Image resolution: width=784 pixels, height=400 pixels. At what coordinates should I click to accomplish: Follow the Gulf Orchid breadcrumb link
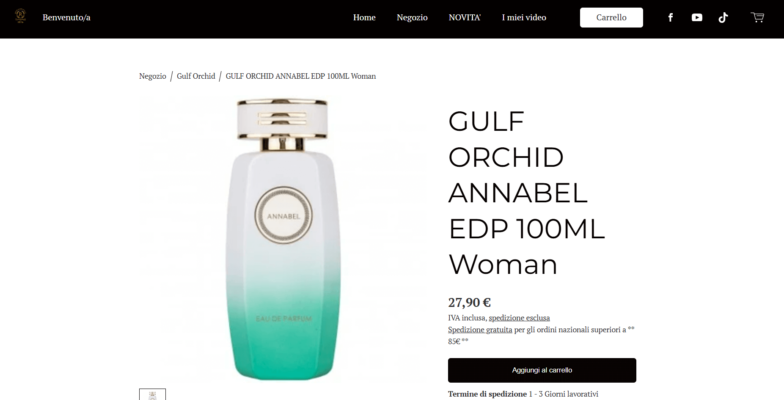196,76
